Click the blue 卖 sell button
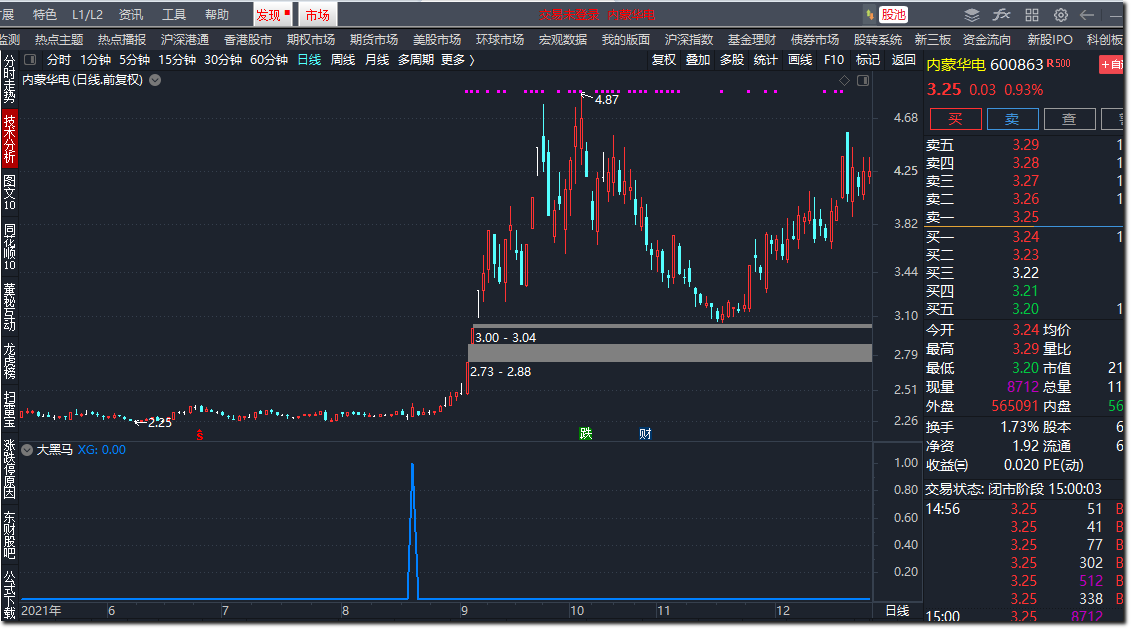 pyautogui.click(x=1012, y=119)
